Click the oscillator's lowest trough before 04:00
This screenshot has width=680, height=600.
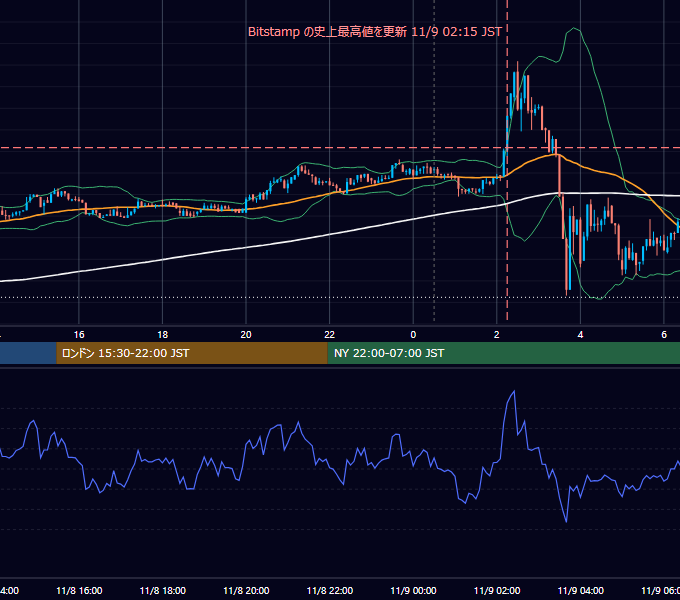point(566,521)
